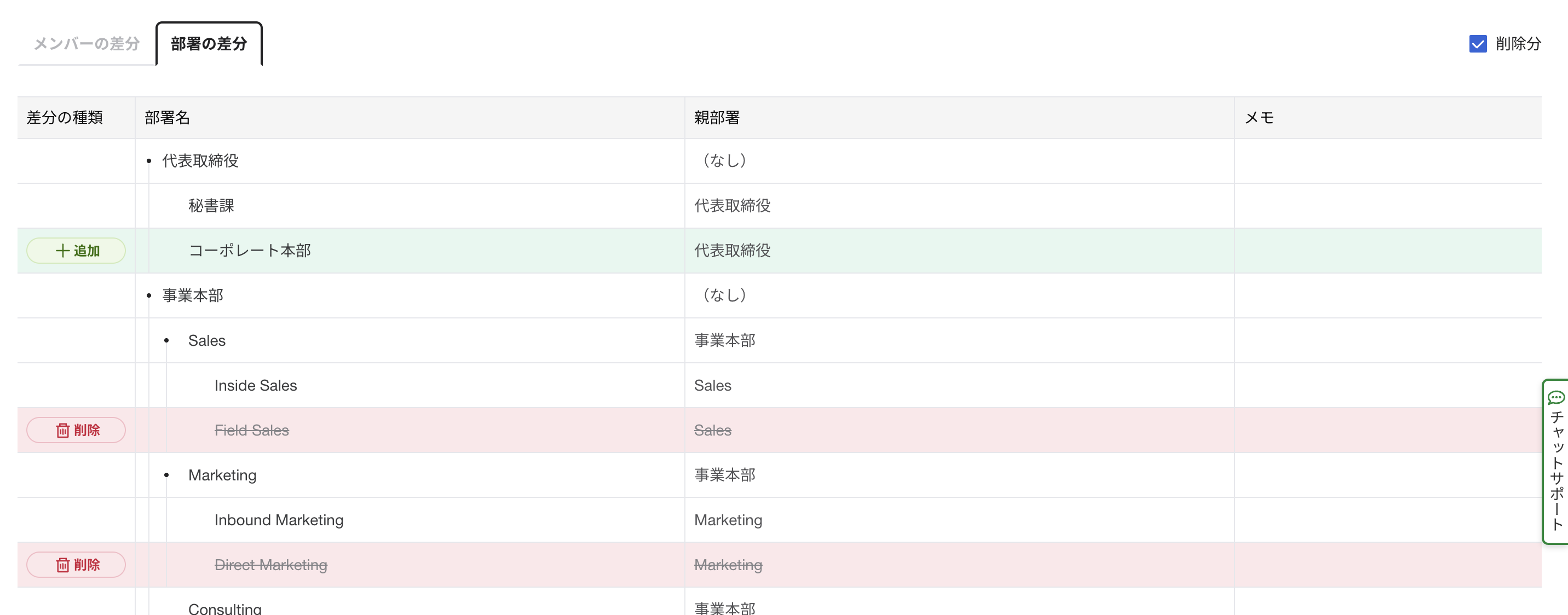Click the trash icon on Direct Marketing row
This screenshot has height=615, width=1568.
click(63, 565)
